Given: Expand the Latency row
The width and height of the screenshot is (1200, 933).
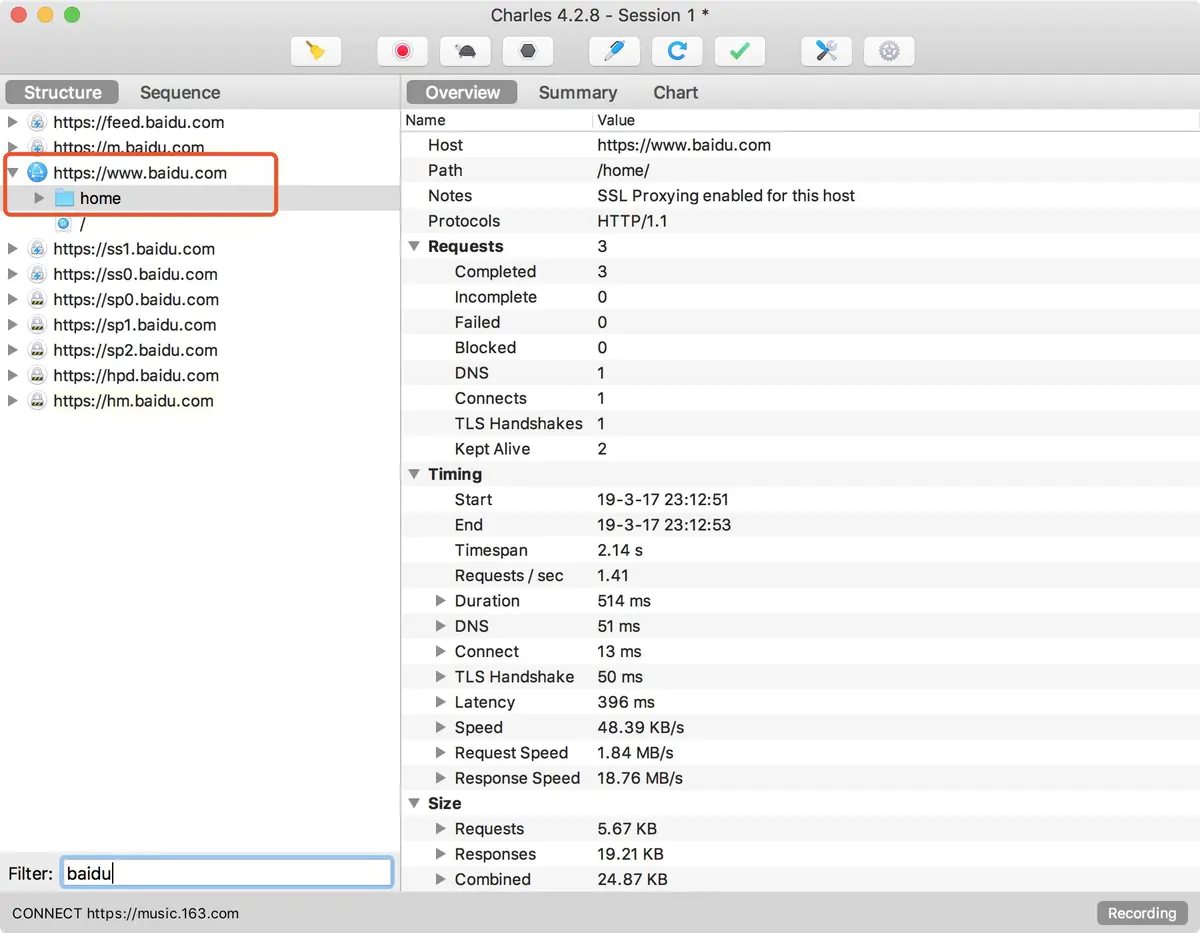Looking at the screenshot, I should 440,702.
